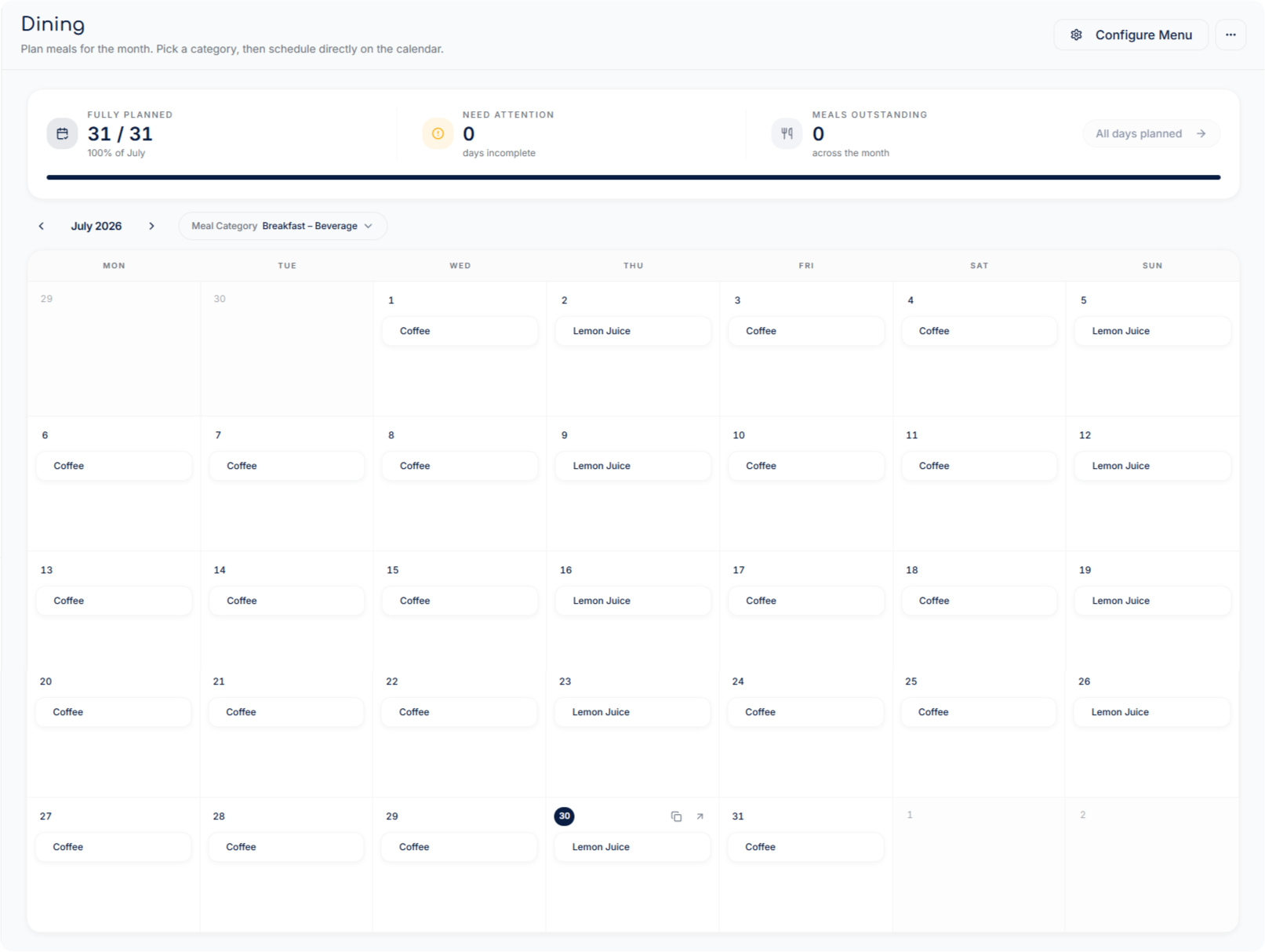Open Coffee entry on July 17

pyautogui.click(x=806, y=601)
